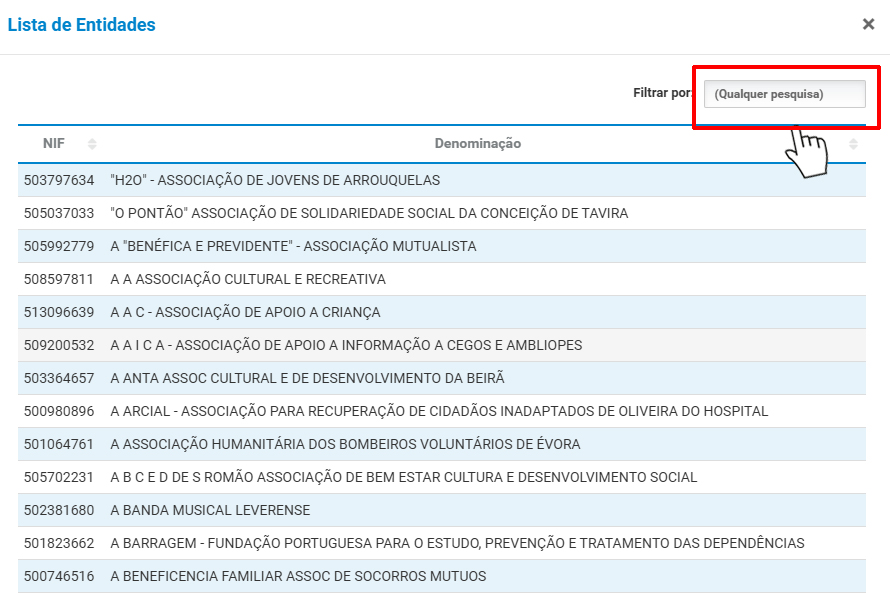Screen dimensions: 890x594
Task: Pick A A Associação Cultural e Recreativa
Action: tap(248, 280)
